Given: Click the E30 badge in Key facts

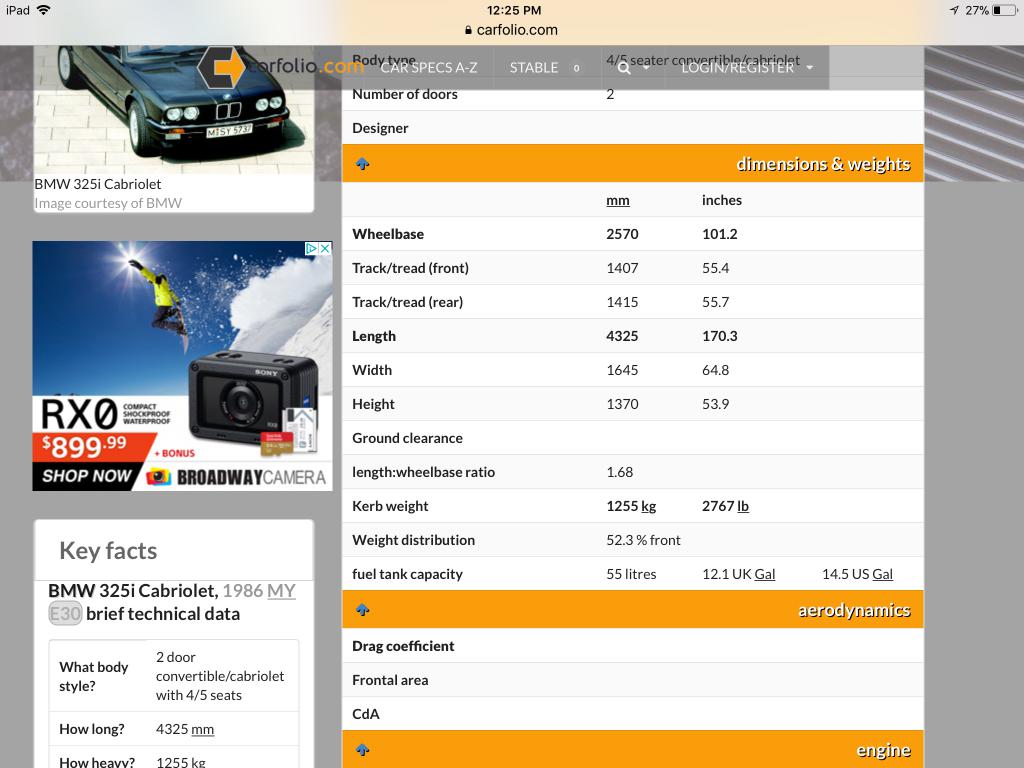Looking at the screenshot, I should (65, 614).
